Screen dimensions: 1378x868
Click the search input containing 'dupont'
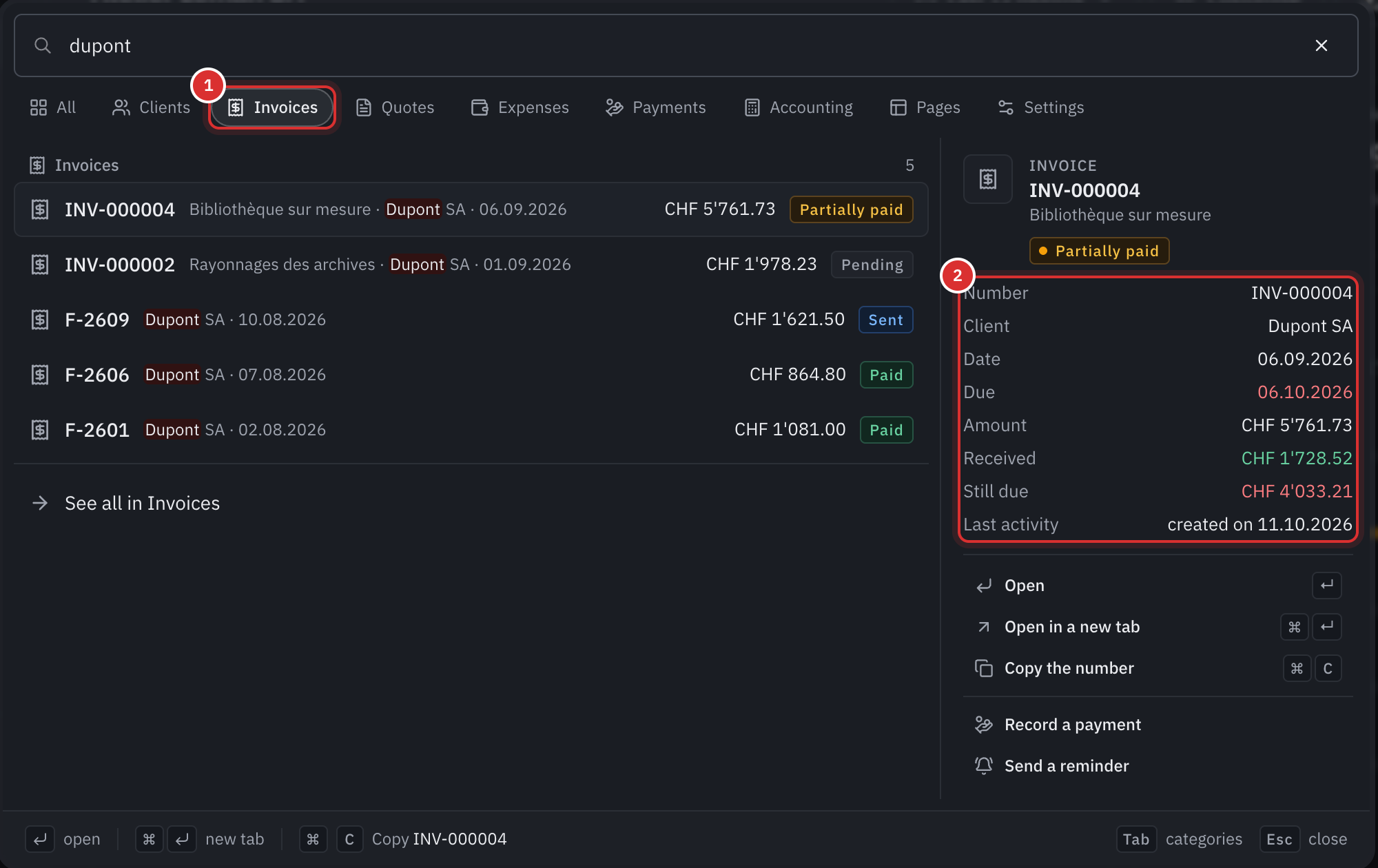(686, 45)
